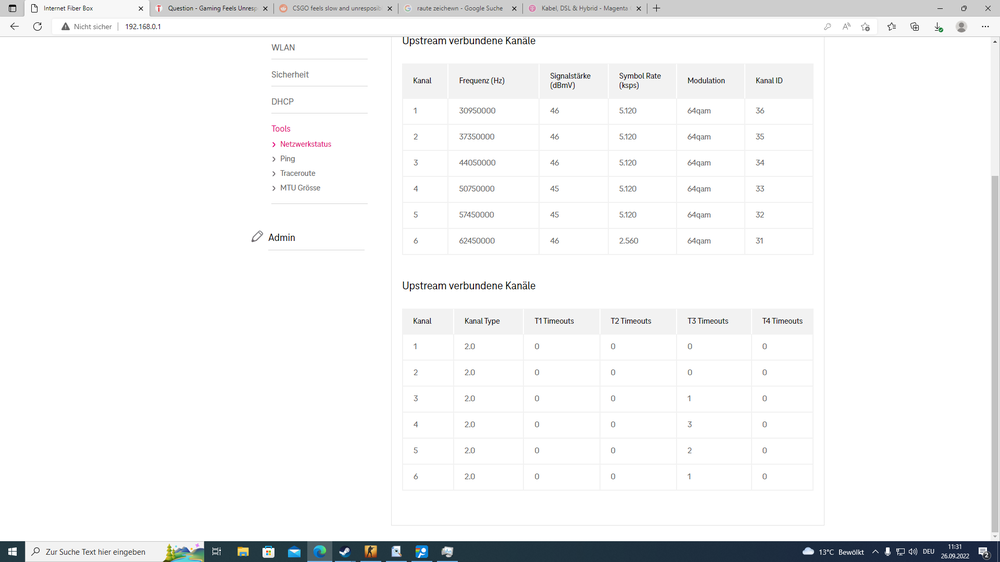1000x562 pixels.
Task: Open the WLAN menu section
Action: (283, 48)
